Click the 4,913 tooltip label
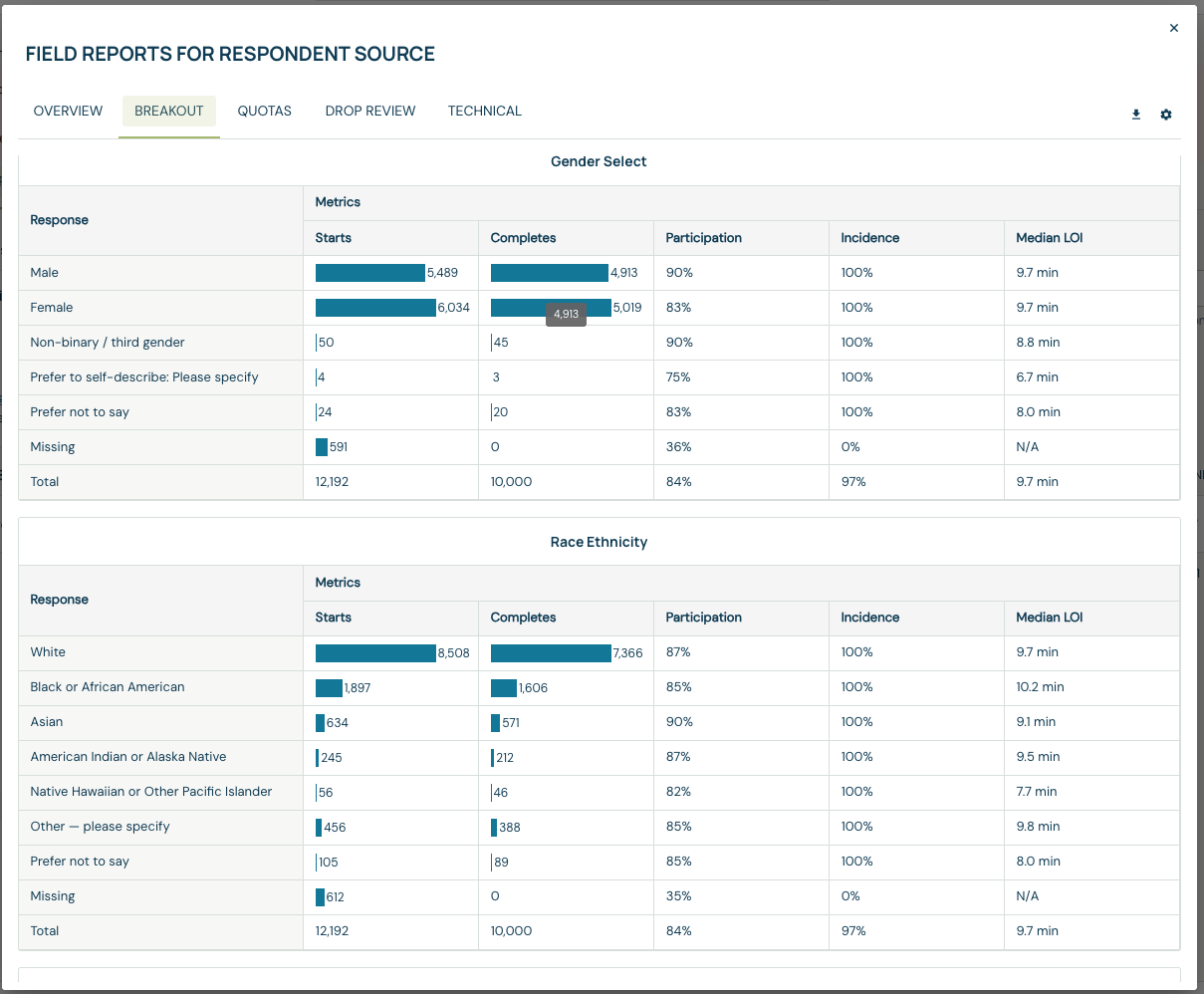The height and width of the screenshot is (994, 1204). (566, 314)
